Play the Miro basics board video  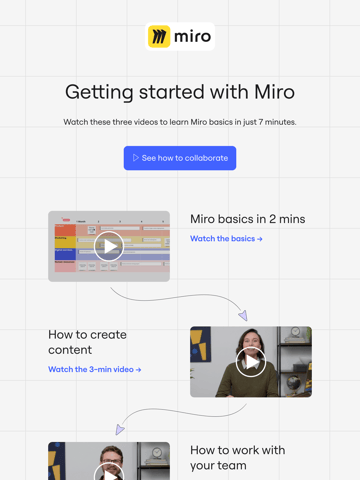109,246
